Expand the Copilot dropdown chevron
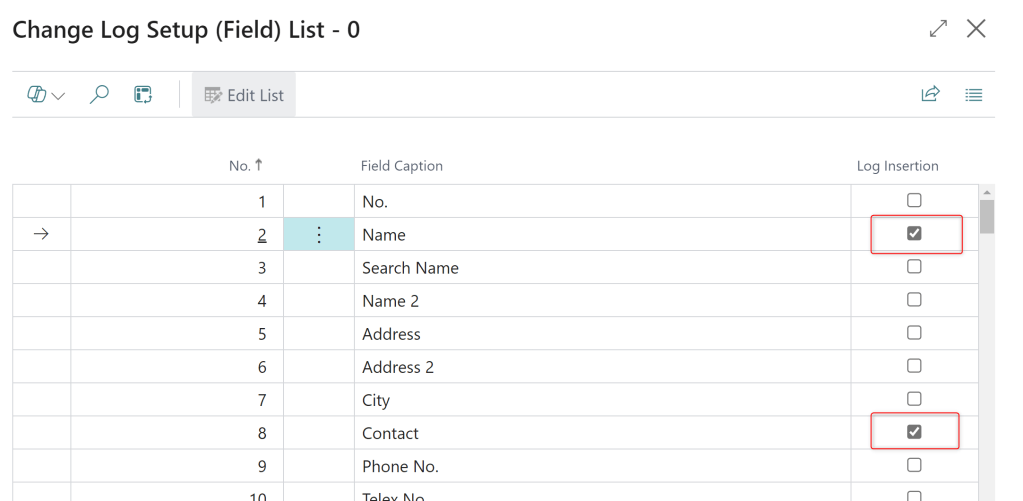 pos(58,96)
